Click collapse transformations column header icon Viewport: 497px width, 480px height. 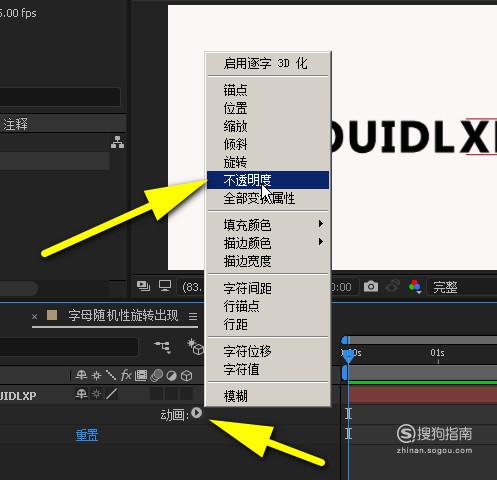(97, 376)
